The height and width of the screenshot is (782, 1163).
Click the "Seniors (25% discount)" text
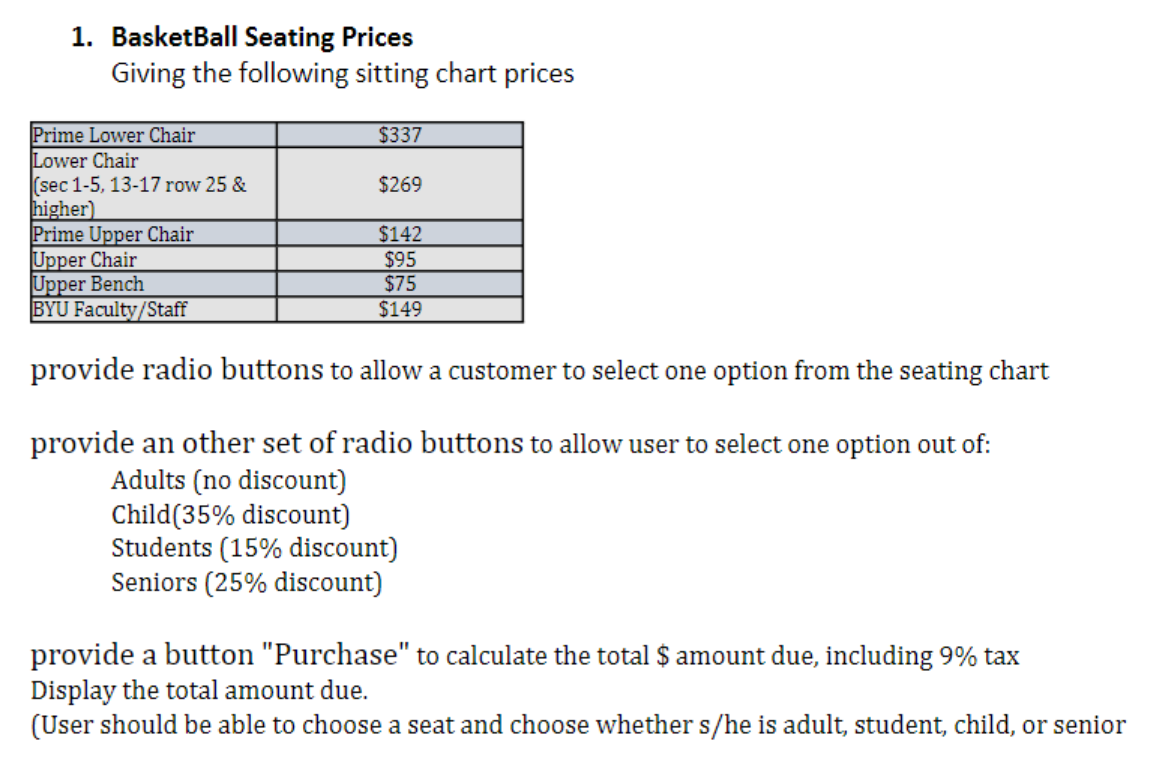(246, 582)
